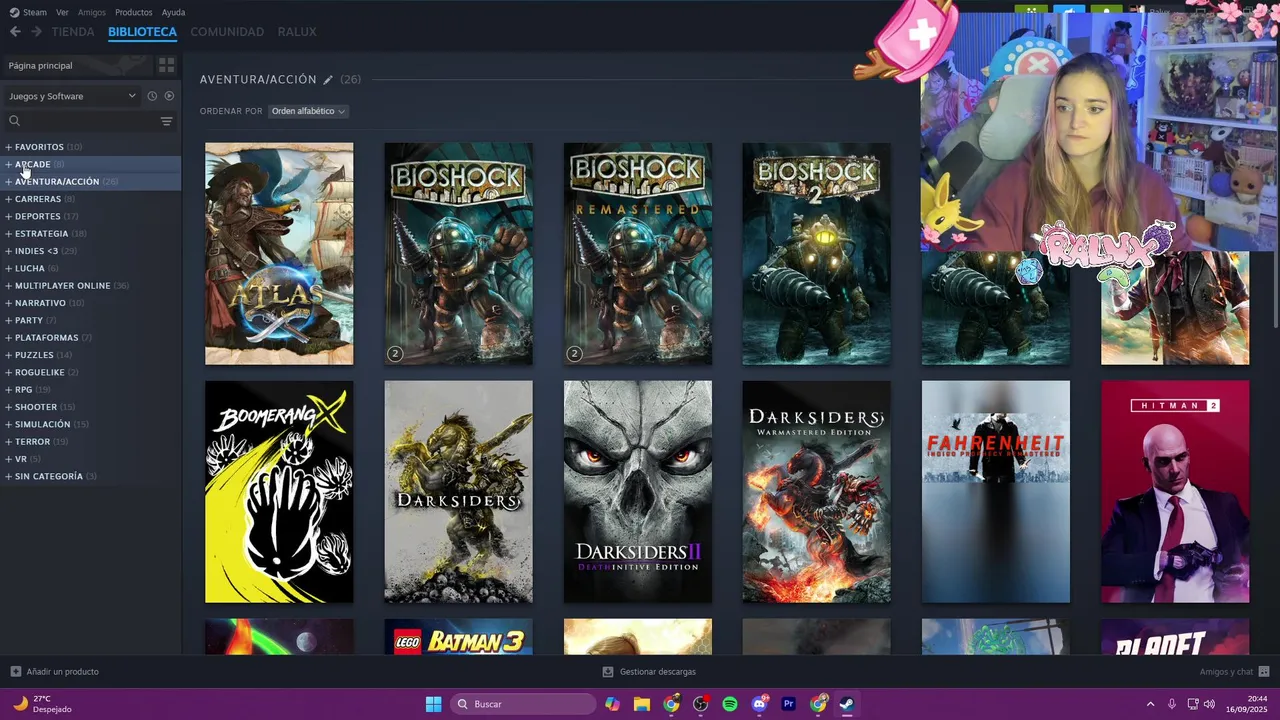
Task: Click the library search magnifier icon
Action: (x=14, y=121)
